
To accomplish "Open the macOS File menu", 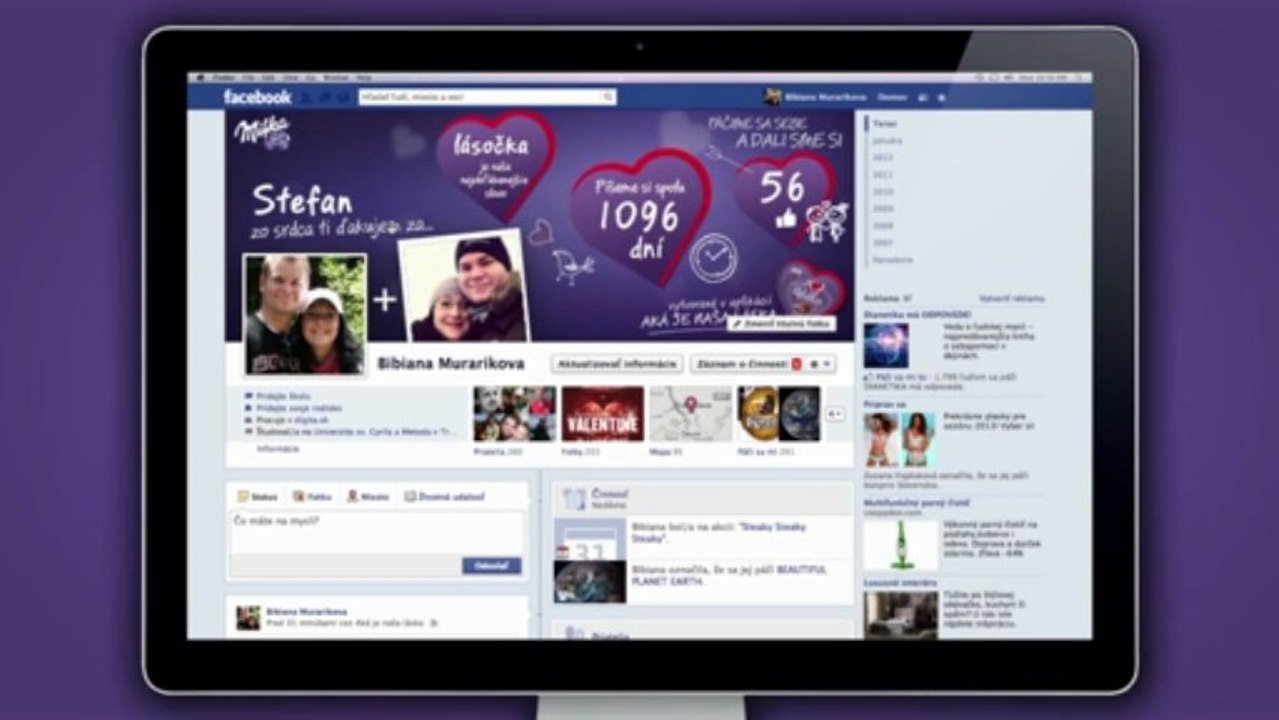I will pyautogui.click(x=247, y=77).
